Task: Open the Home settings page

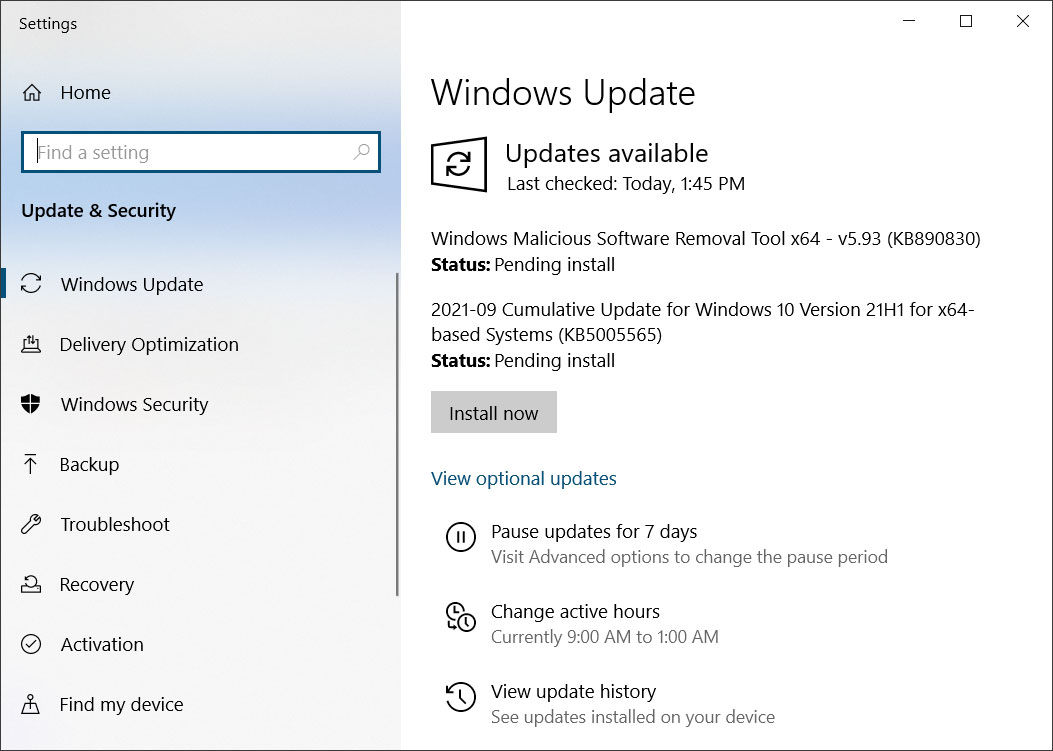Action: pos(85,92)
